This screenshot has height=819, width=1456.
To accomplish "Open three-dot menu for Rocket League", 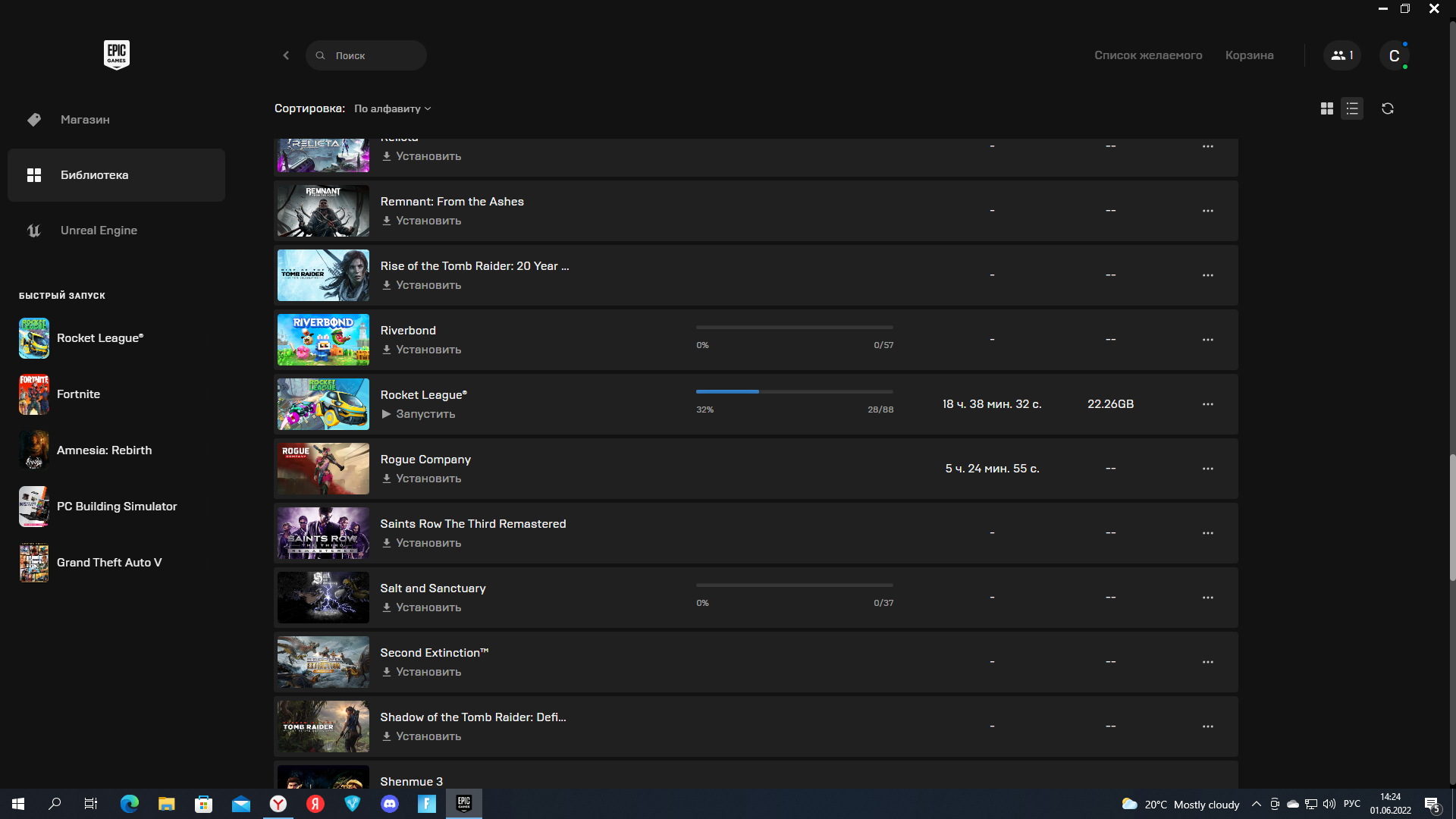I will point(1208,404).
